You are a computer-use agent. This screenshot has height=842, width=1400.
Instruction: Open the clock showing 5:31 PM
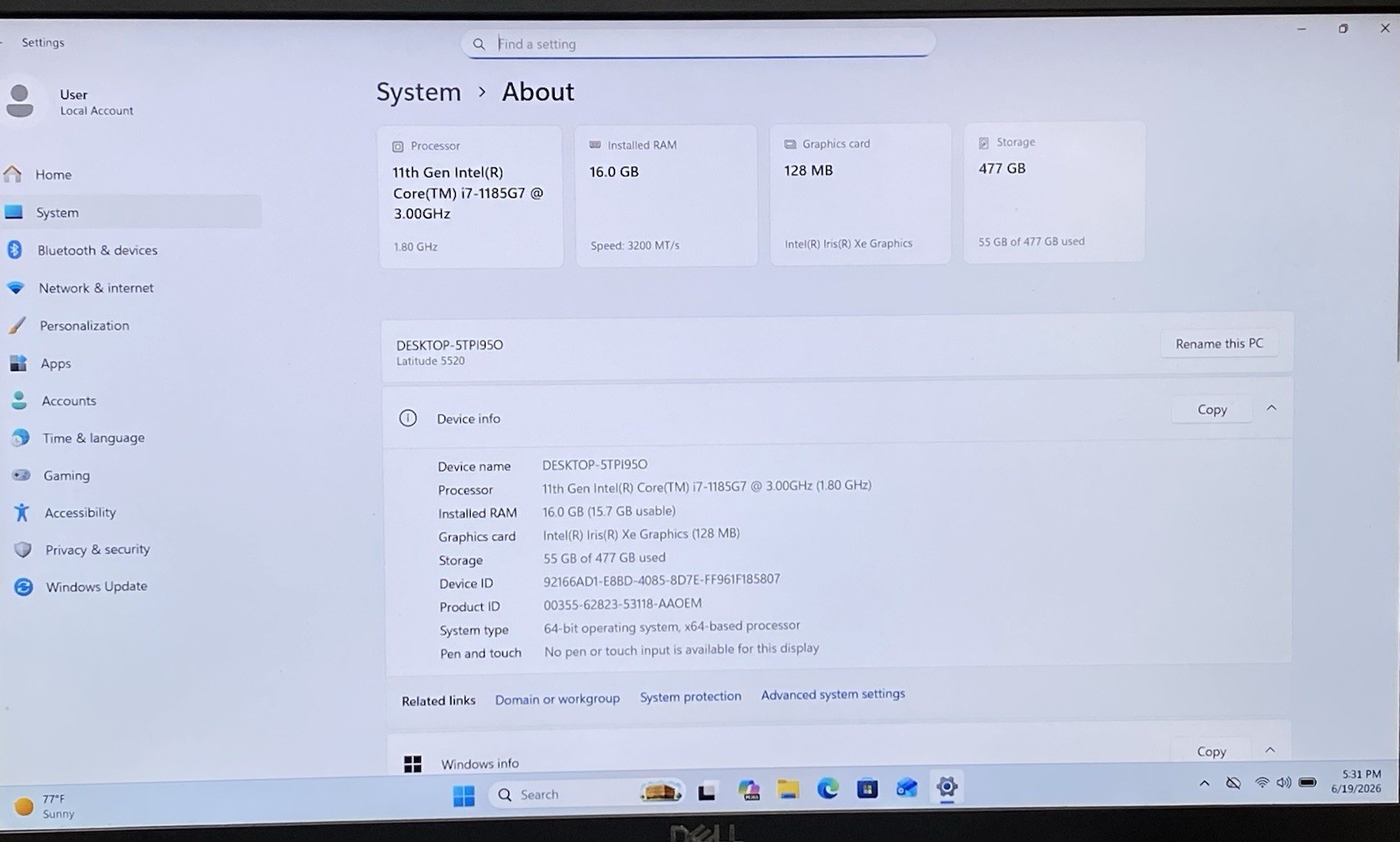[1358, 781]
